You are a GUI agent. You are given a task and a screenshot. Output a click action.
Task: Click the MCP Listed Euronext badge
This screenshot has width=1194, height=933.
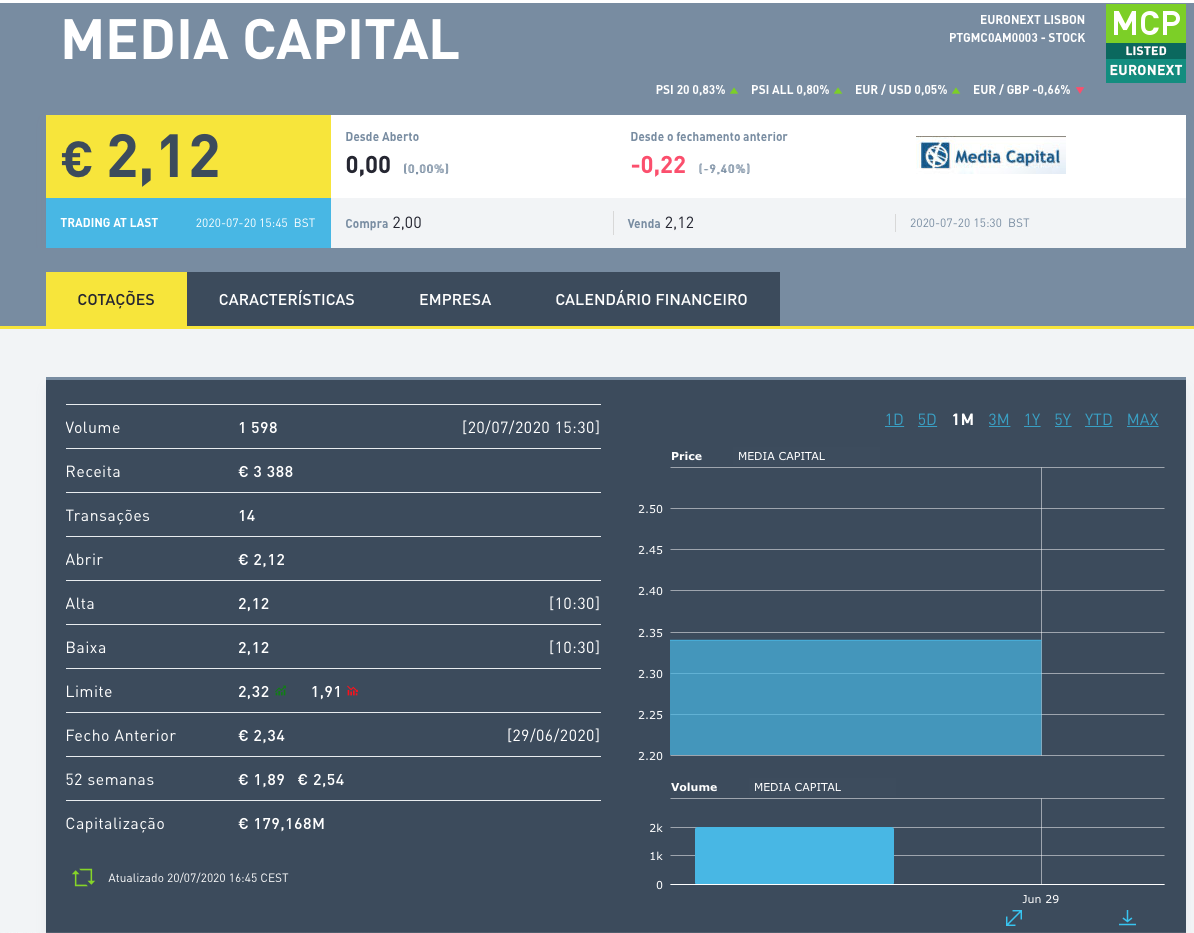coord(1145,44)
